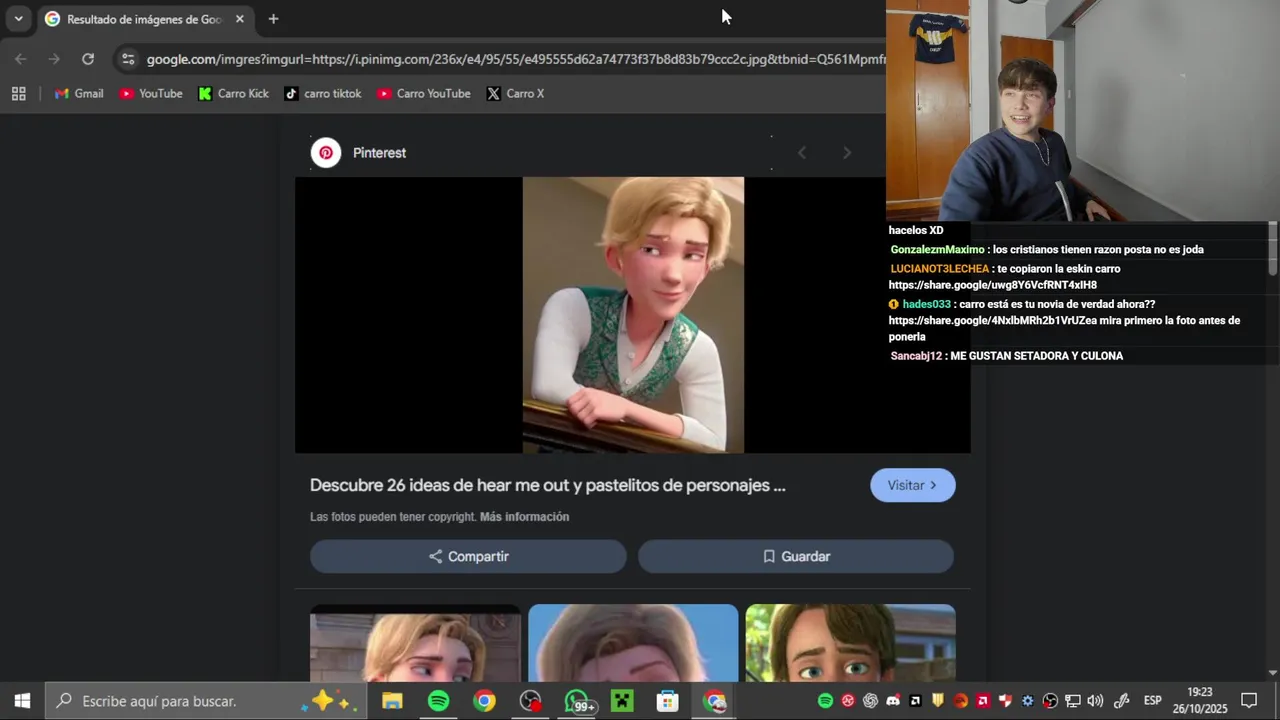The width and height of the screenshot is (1280, 720).
Task: Open the brown-haired character related thumbnail
Action: pos(850,643)
